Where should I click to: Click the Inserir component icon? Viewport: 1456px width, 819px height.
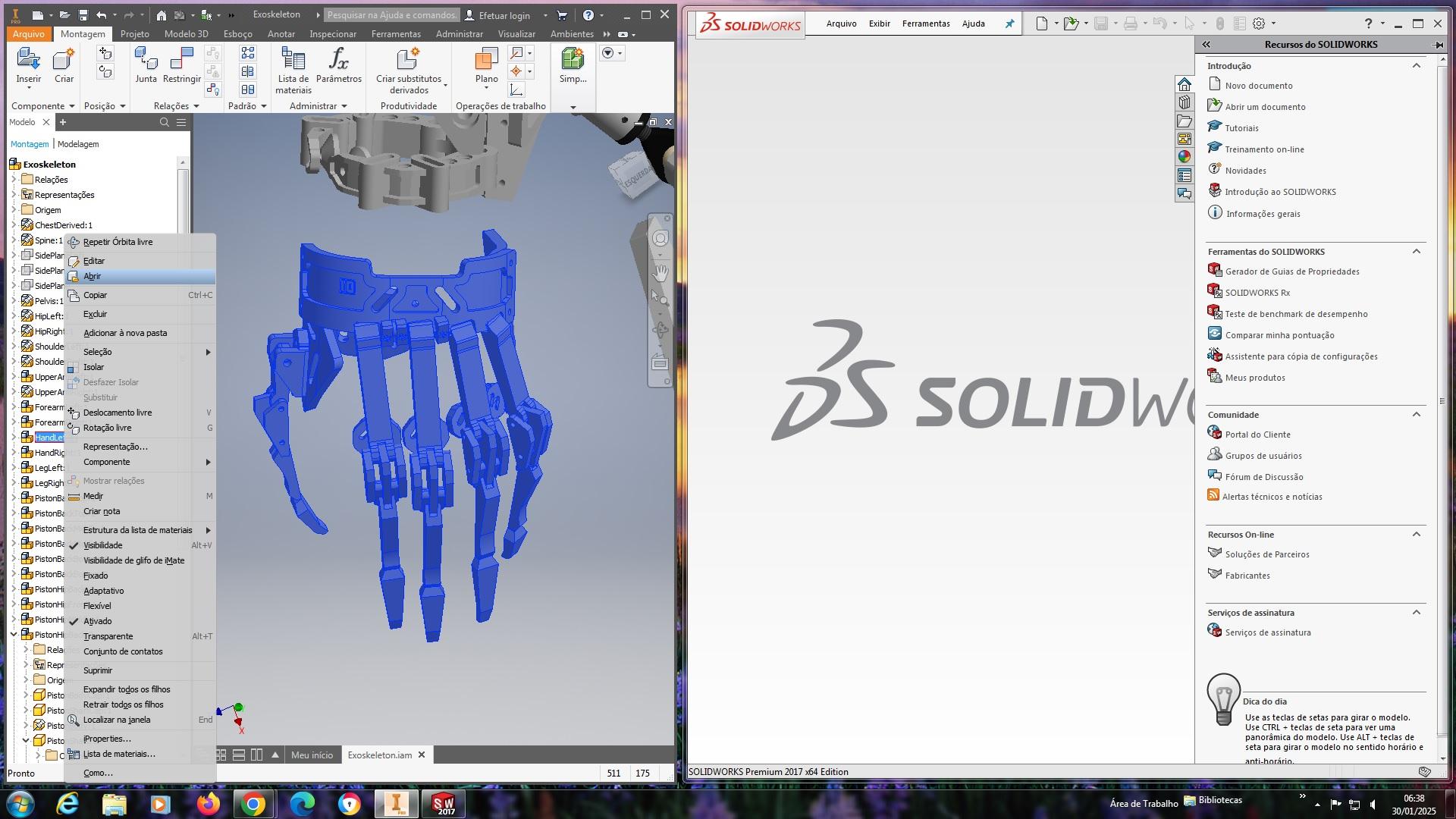tap(28, 61)
